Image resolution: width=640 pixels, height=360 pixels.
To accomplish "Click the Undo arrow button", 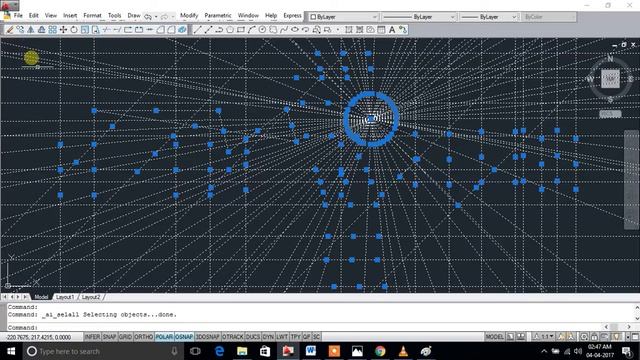I will coord(148,17).
